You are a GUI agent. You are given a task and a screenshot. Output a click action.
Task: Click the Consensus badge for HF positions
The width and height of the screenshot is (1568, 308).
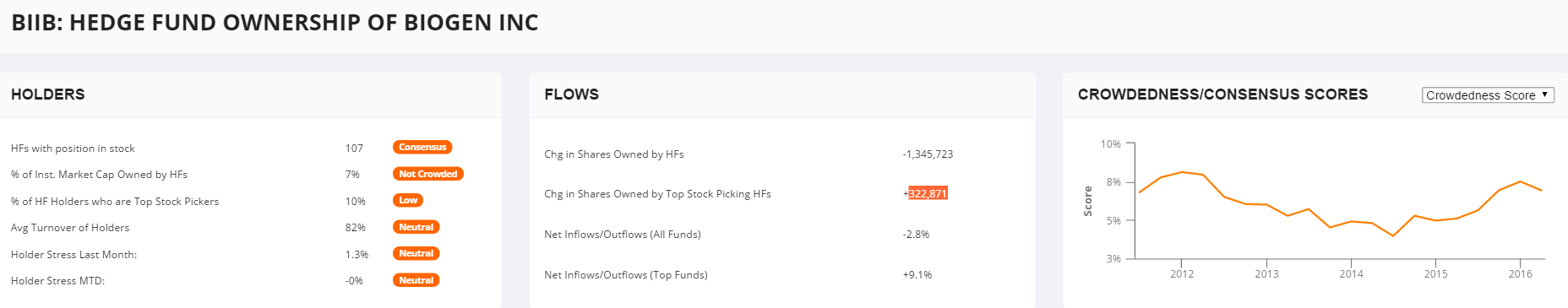[x=422, y=147]
